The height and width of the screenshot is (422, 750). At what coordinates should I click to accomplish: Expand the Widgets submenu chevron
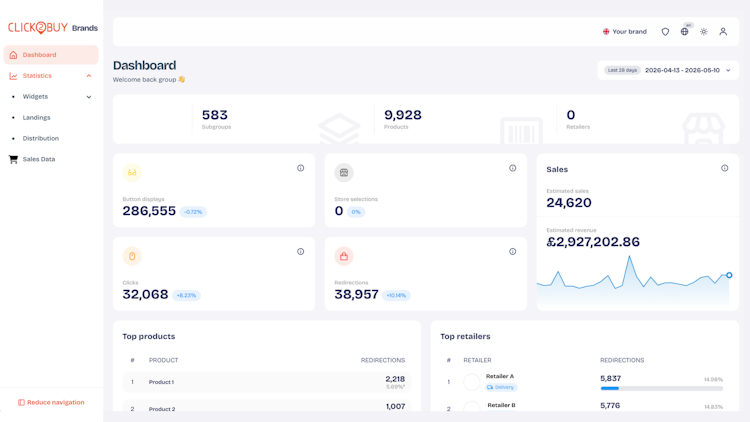click(88, 97)
